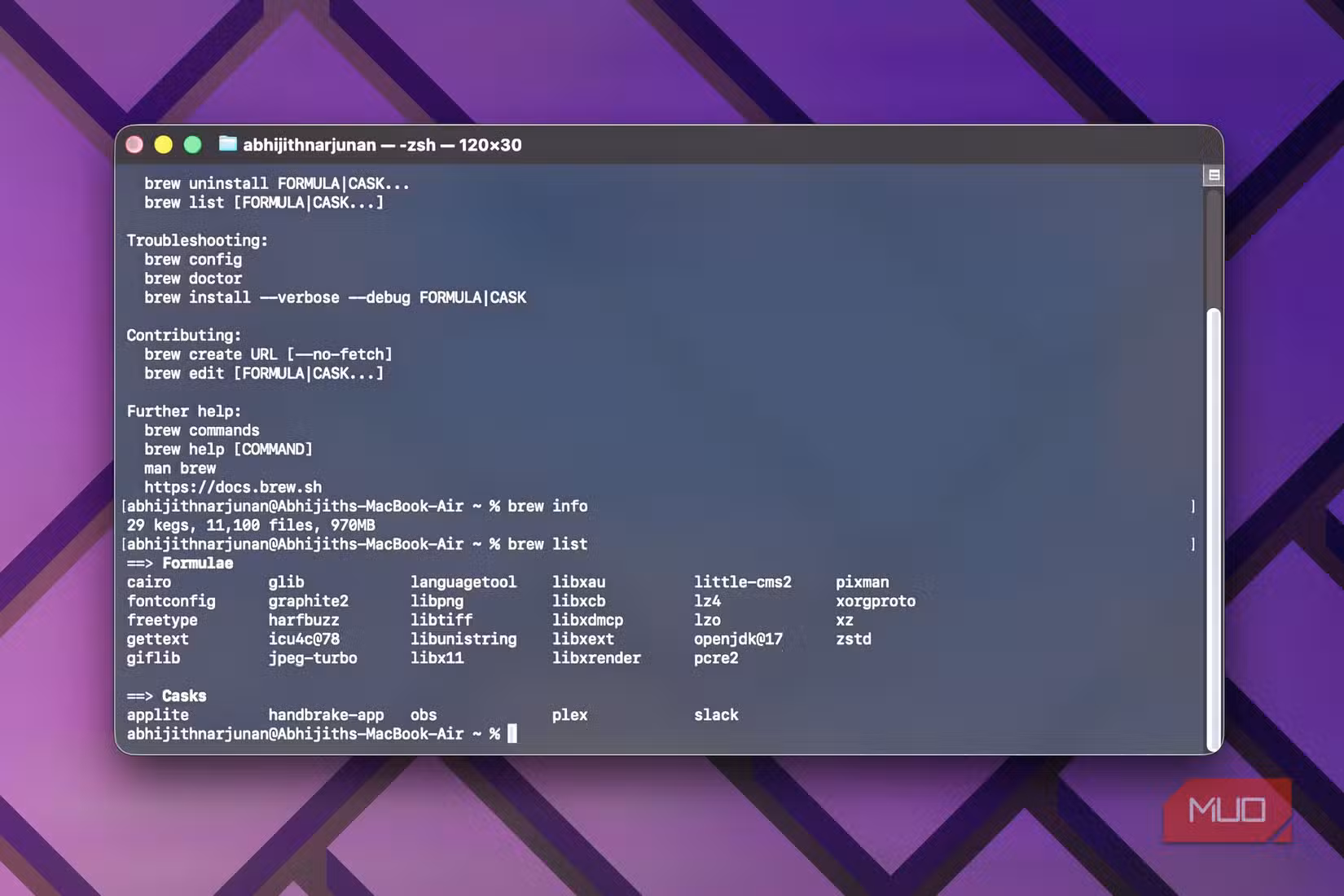This screenshot has height=896, width=1344.
Task: Click the 'little-cms2' formula name
Action: 742,582
